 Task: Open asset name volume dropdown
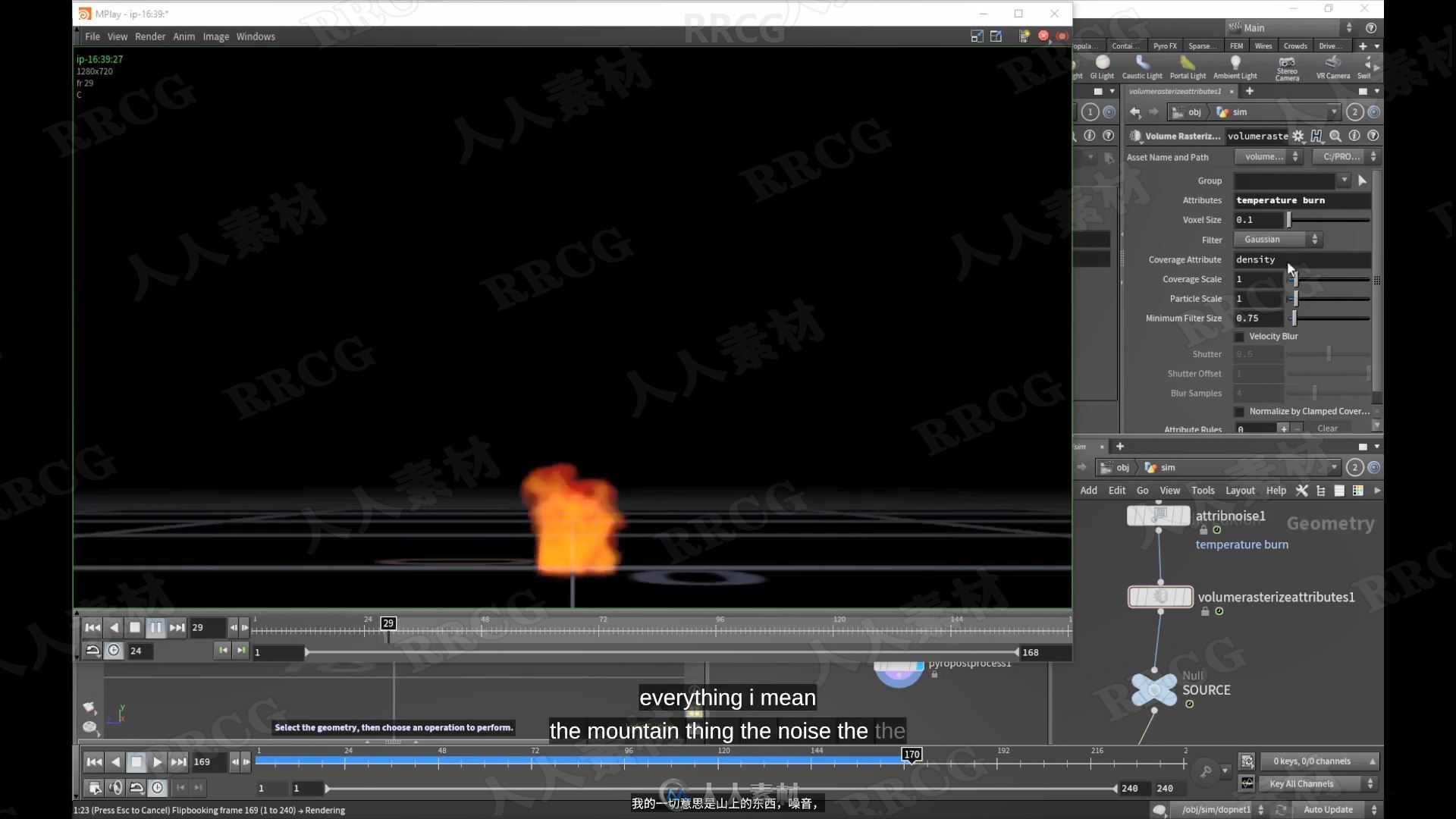[x=1268, y=157]
